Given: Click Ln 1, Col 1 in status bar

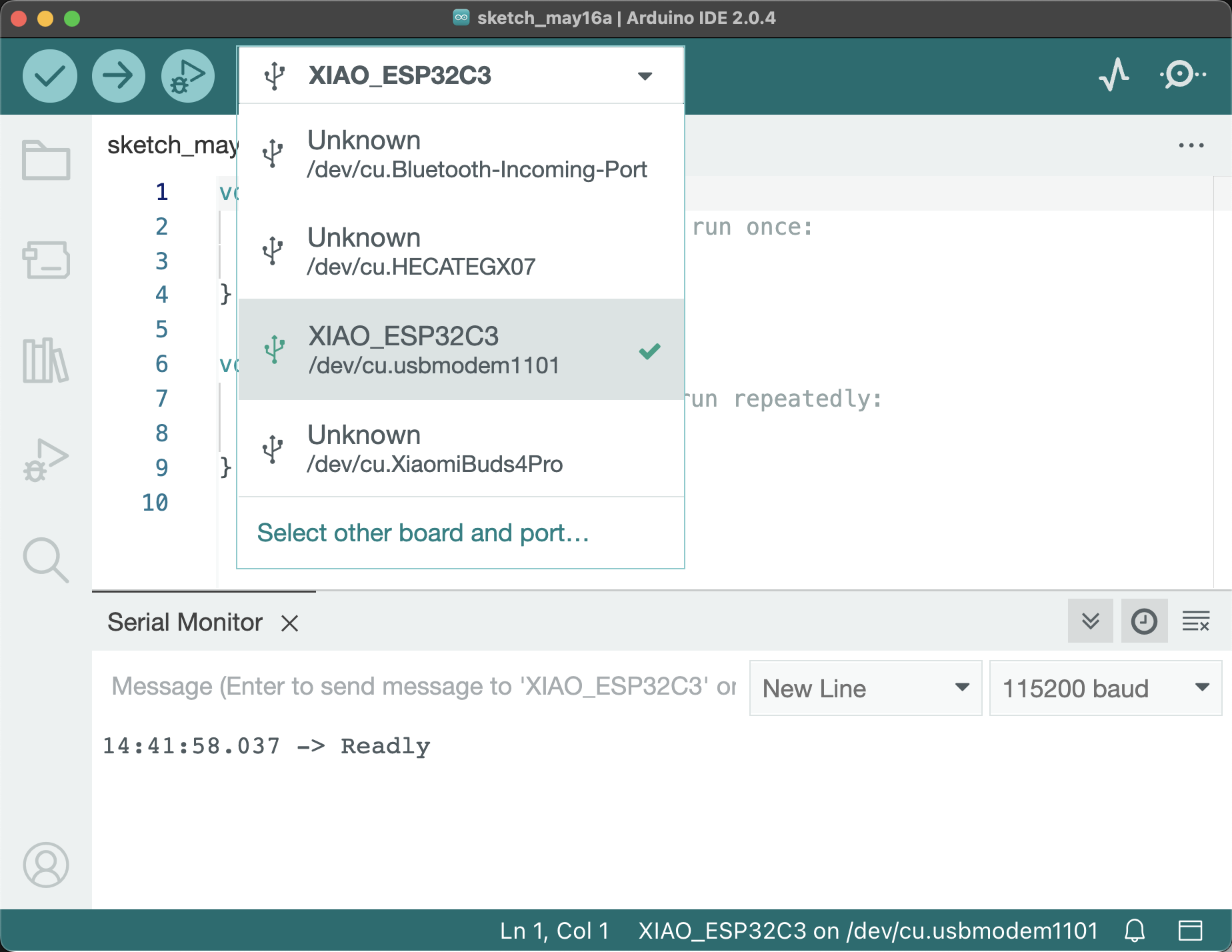Looking at the screenshot, I should click(x=555, y=931).
